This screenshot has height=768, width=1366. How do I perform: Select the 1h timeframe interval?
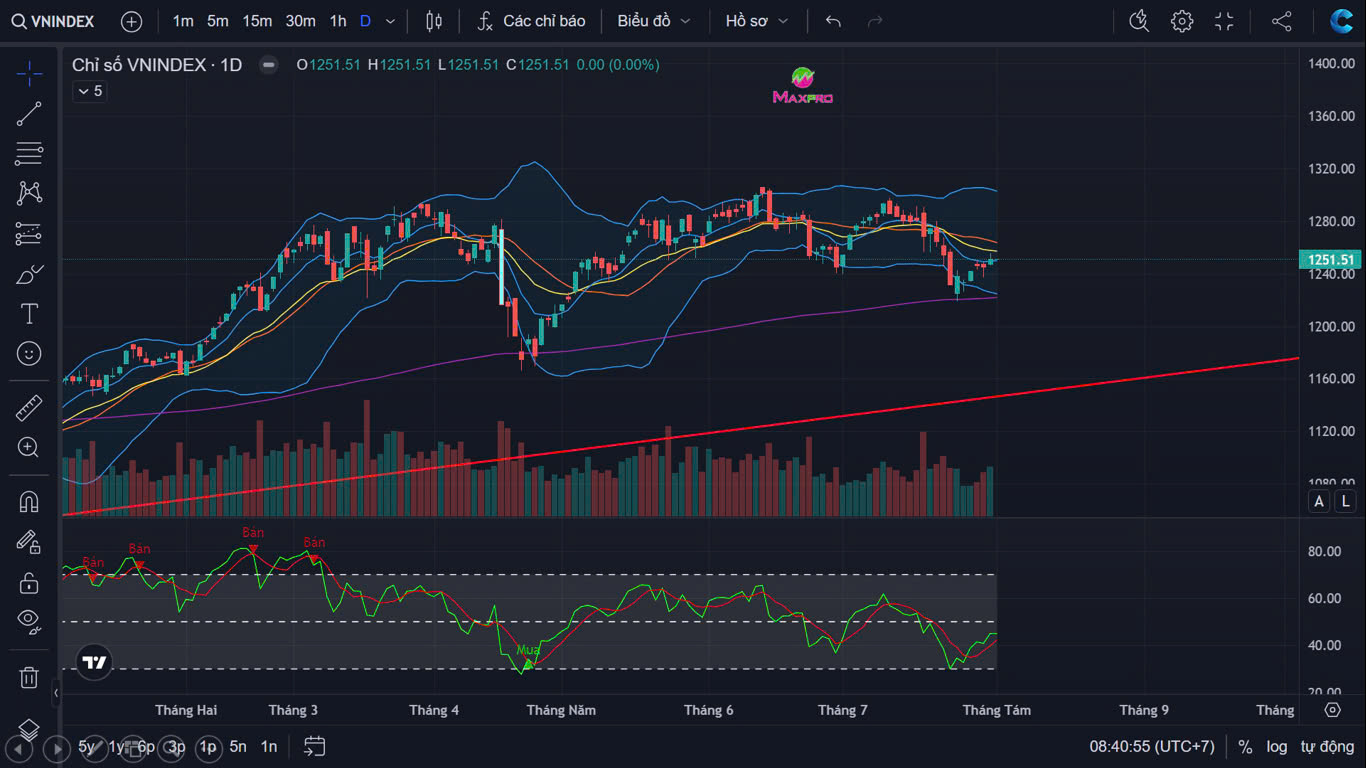pos(338,21)
